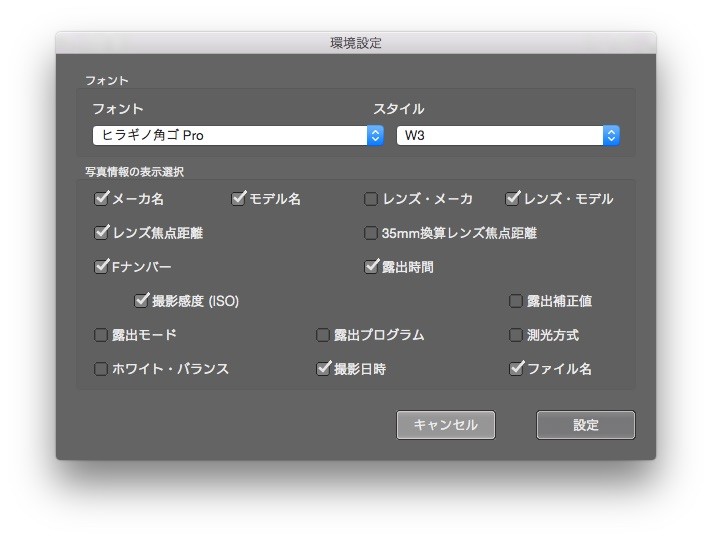Uncheck the メーカ名 checkbox
712x540 pixels.
point(100,199)
